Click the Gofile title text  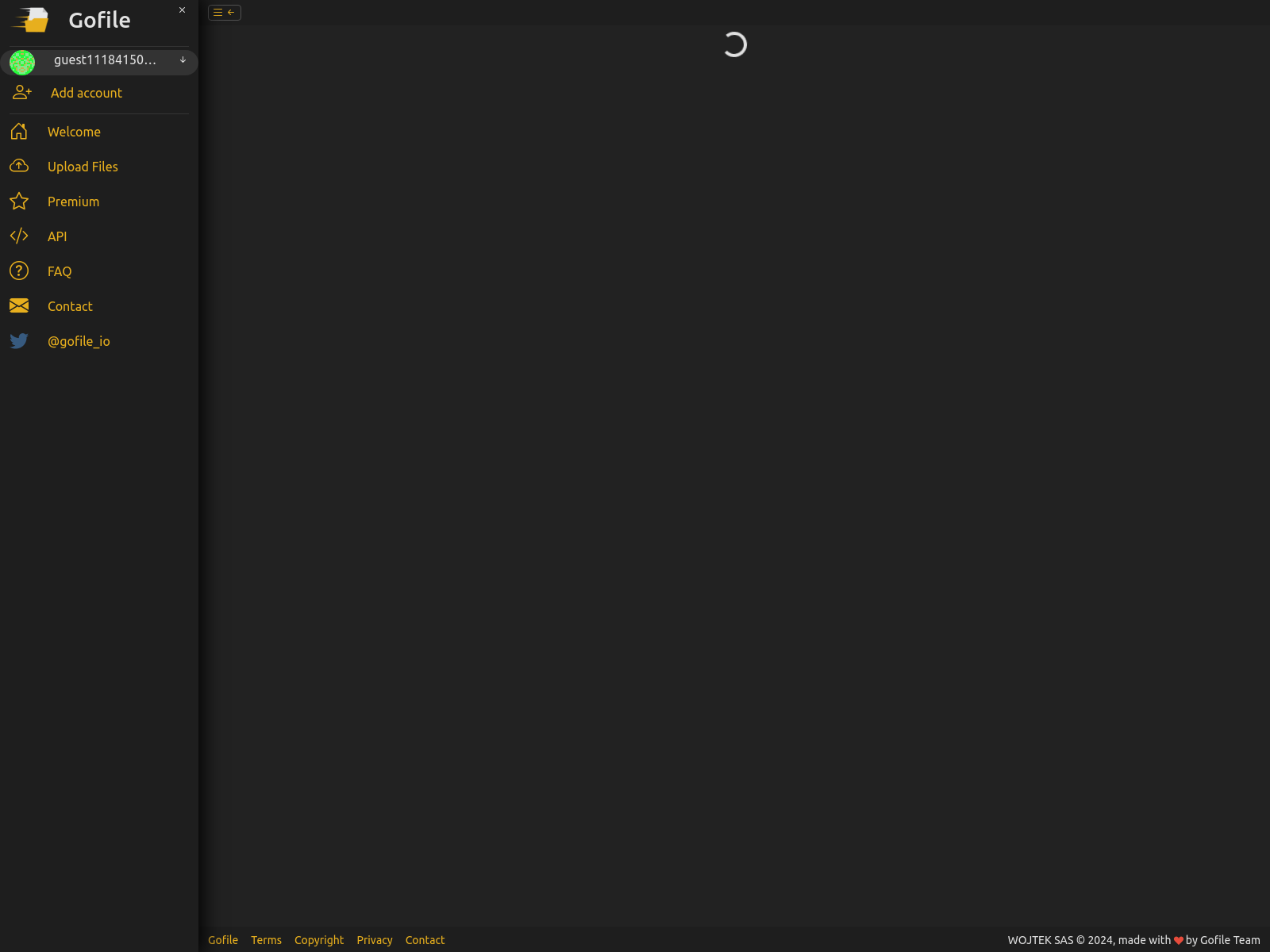(99, 20)
